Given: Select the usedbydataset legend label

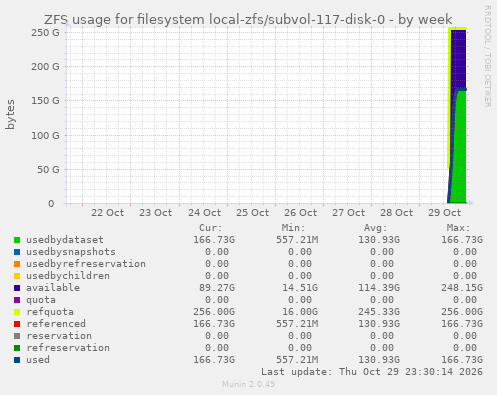Looking at the screenshot, I should pos(65,240).
